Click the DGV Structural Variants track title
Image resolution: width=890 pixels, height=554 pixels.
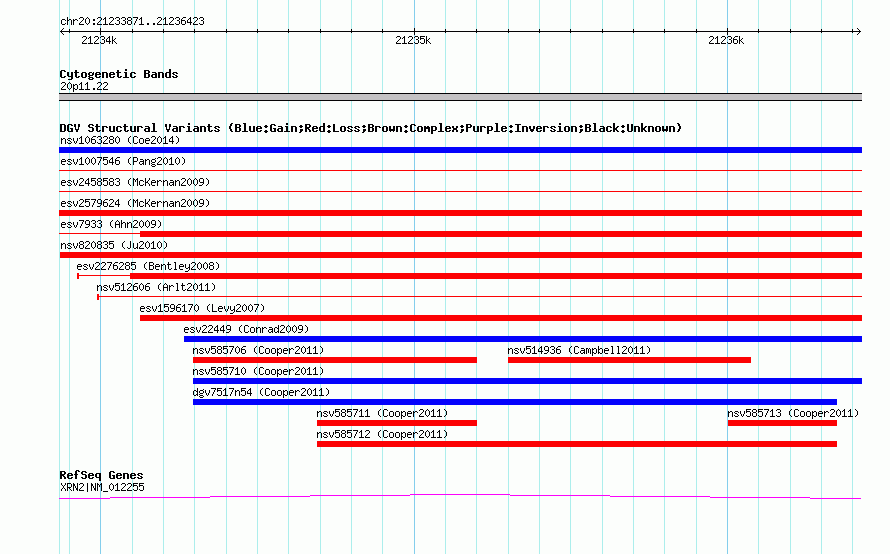pyautogui.click(x=371, y=128)
